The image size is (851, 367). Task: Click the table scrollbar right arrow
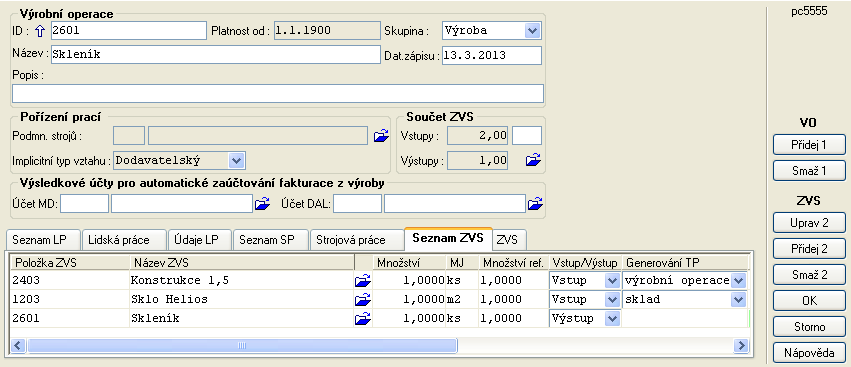[740, 345]
